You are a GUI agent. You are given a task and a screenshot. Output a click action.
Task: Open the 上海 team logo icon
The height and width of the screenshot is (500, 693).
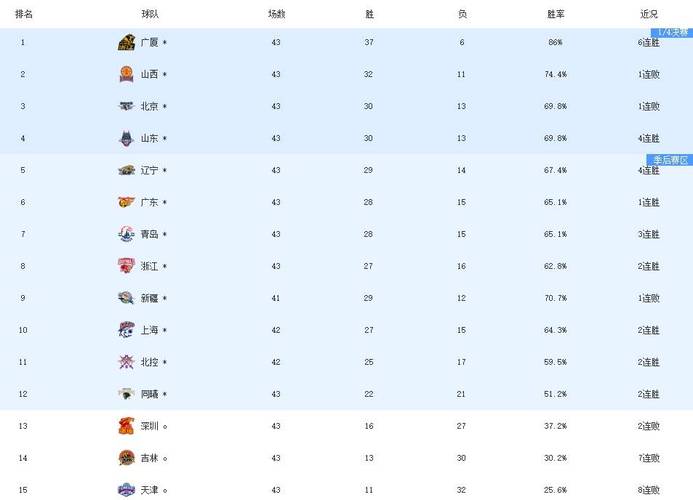(126, 330)
